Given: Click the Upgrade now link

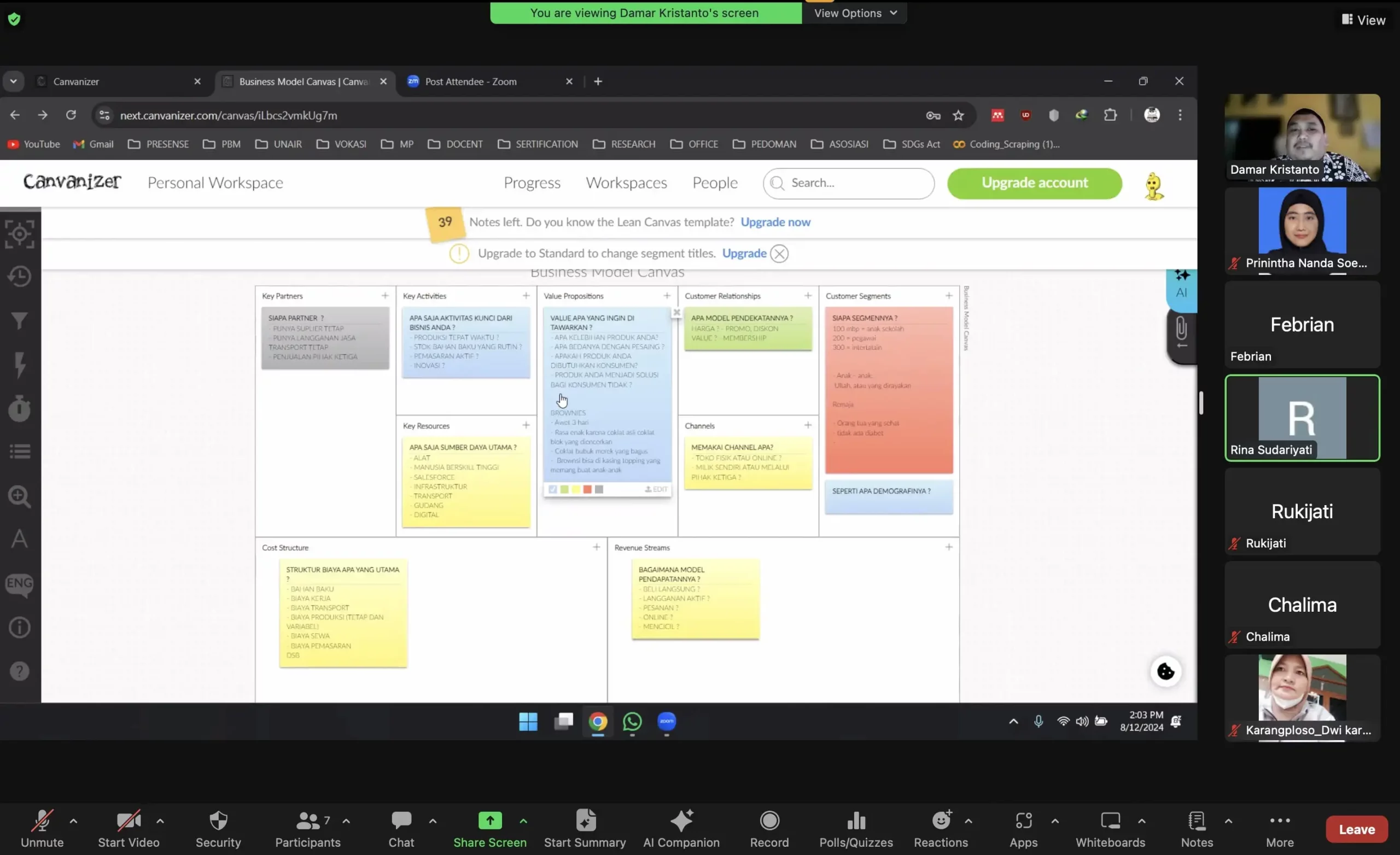Looking at the screenshot, I should pos(775,222).
